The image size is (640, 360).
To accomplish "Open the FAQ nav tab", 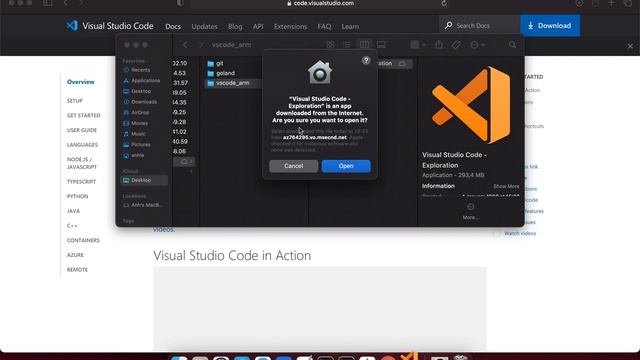I will point(324,27).
